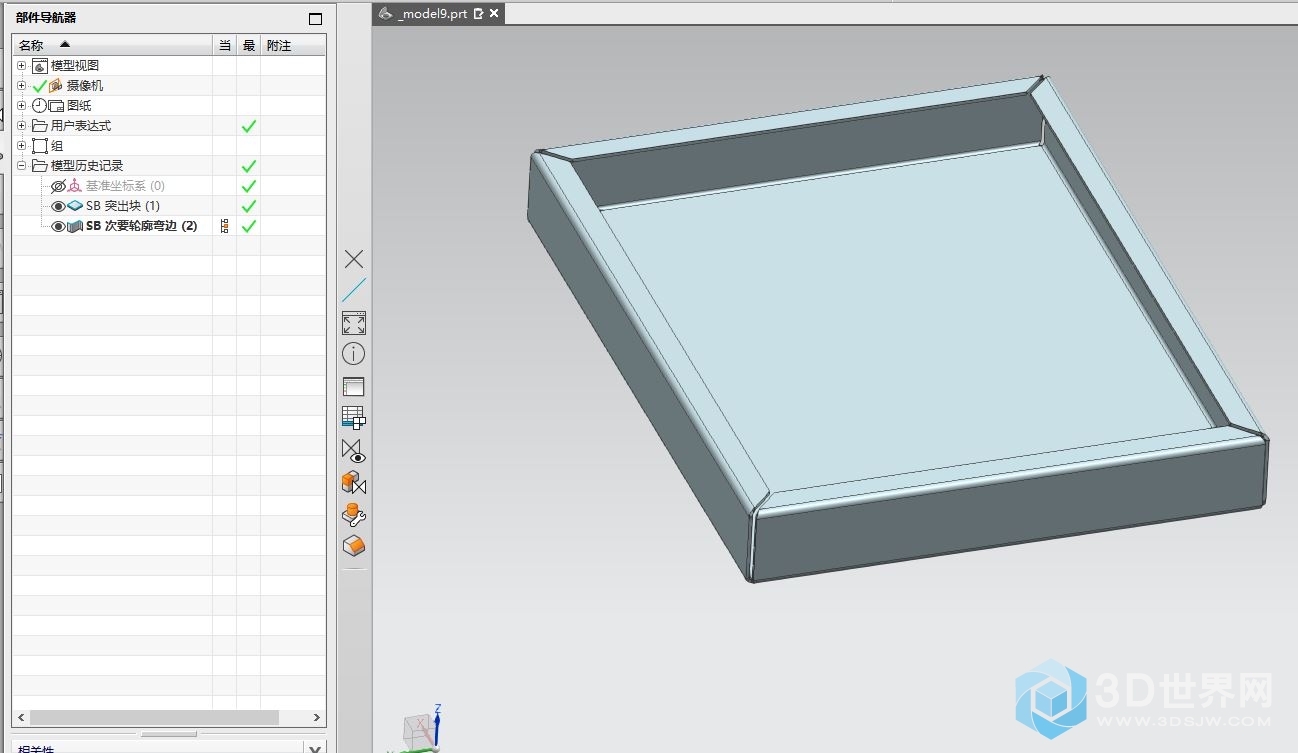Image resolution: width=1298 pixels, height=753 pixels.
Task: Open the information icon
Action: tap(354, 354)
